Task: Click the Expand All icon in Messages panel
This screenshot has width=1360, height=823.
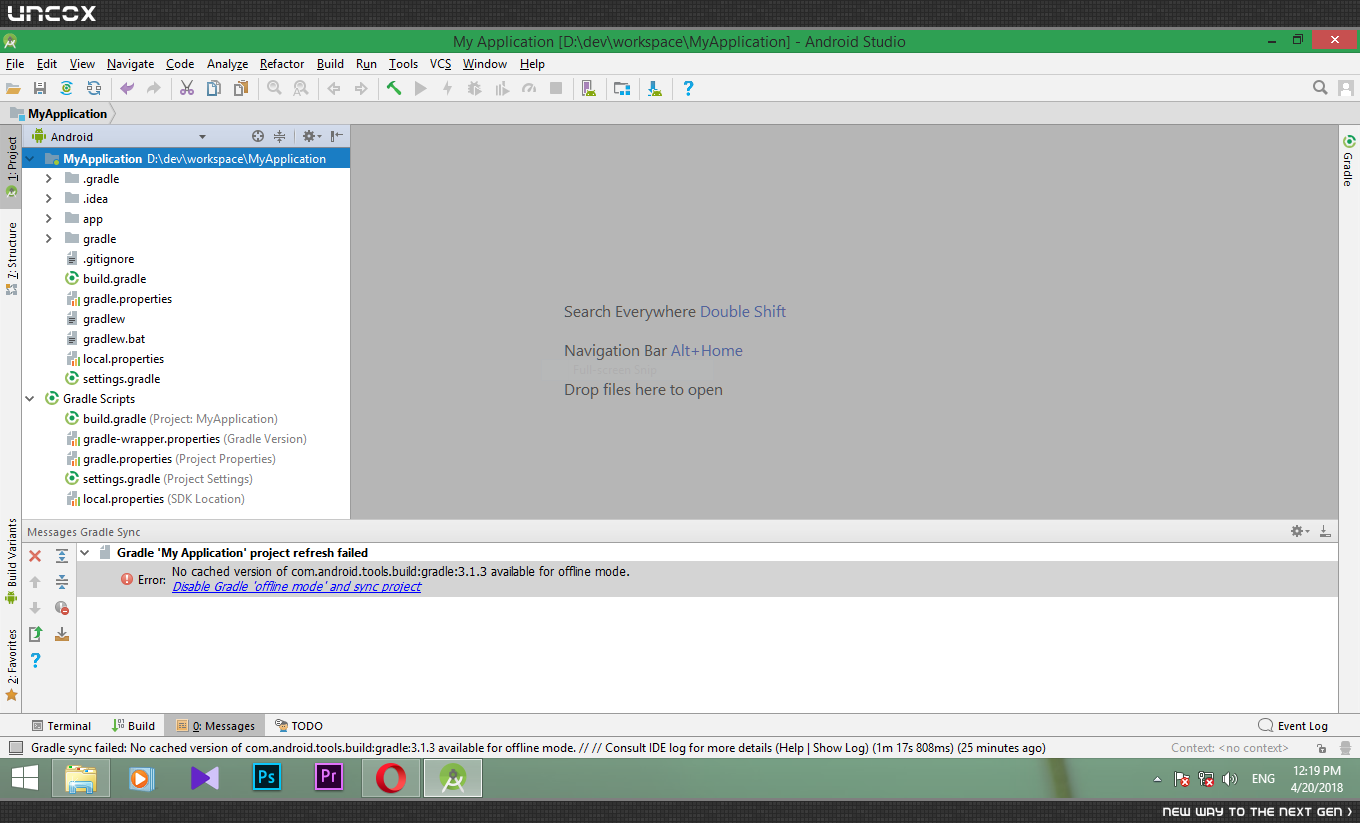Action: pos(62,556)
